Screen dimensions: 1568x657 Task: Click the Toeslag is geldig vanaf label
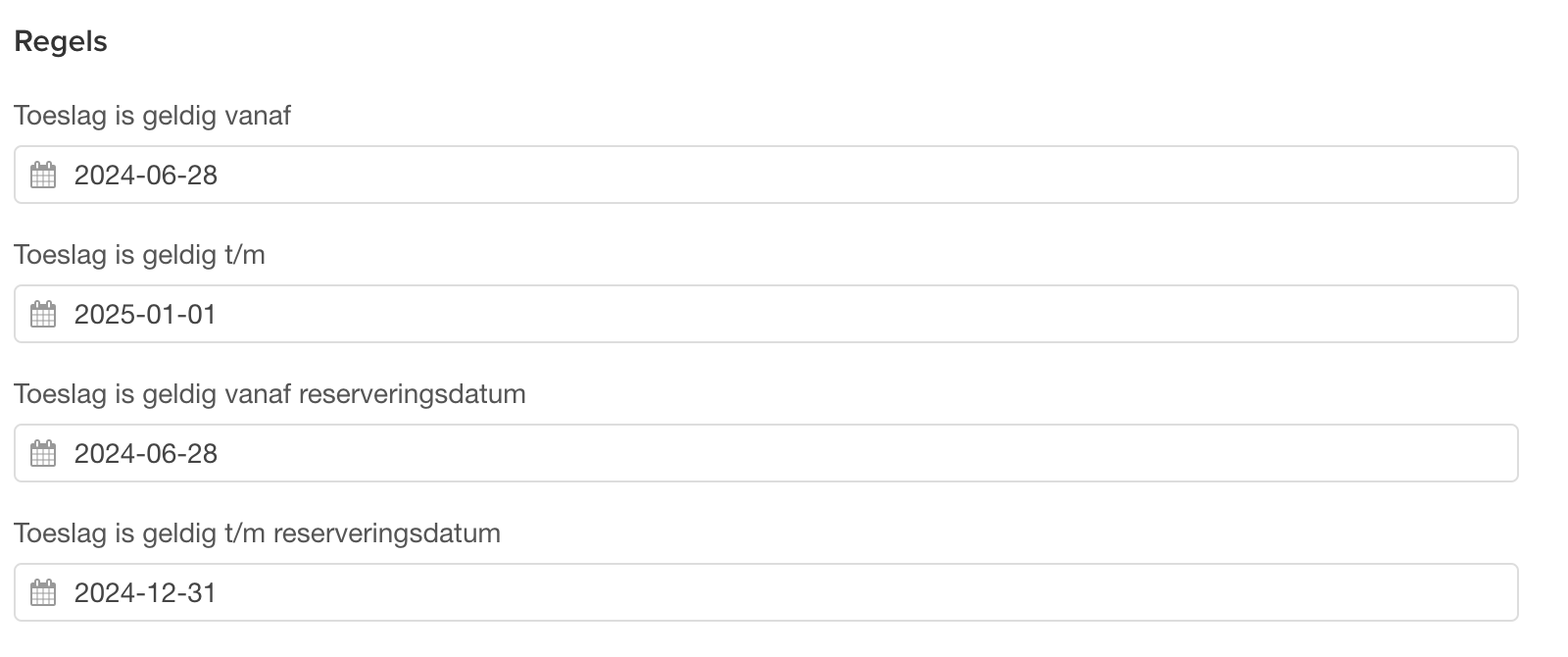[152, 116]
